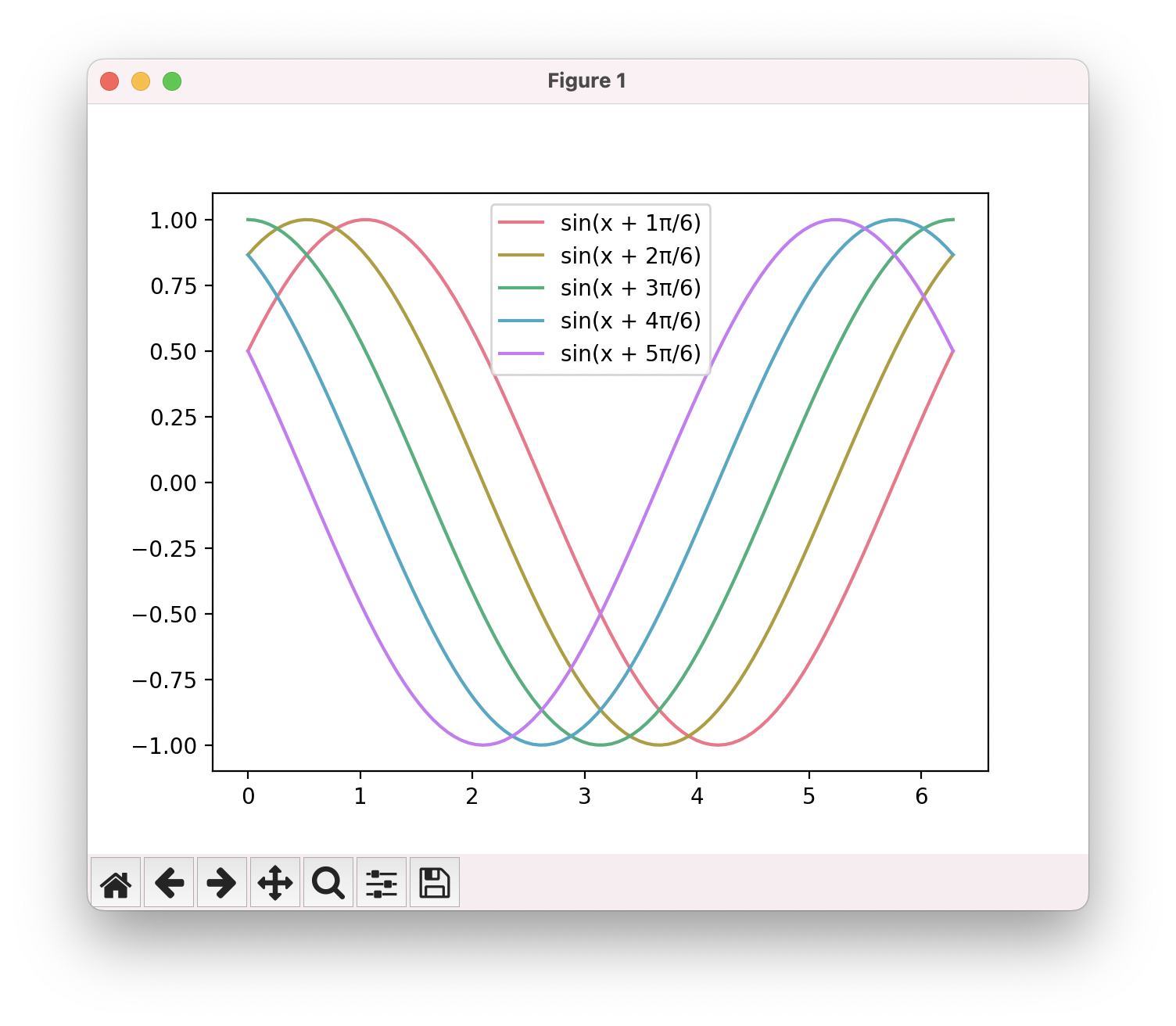Click legend entry sin(x + 2π/6)
This screenshot has width=1176, height=1026.
click(630, 256)
